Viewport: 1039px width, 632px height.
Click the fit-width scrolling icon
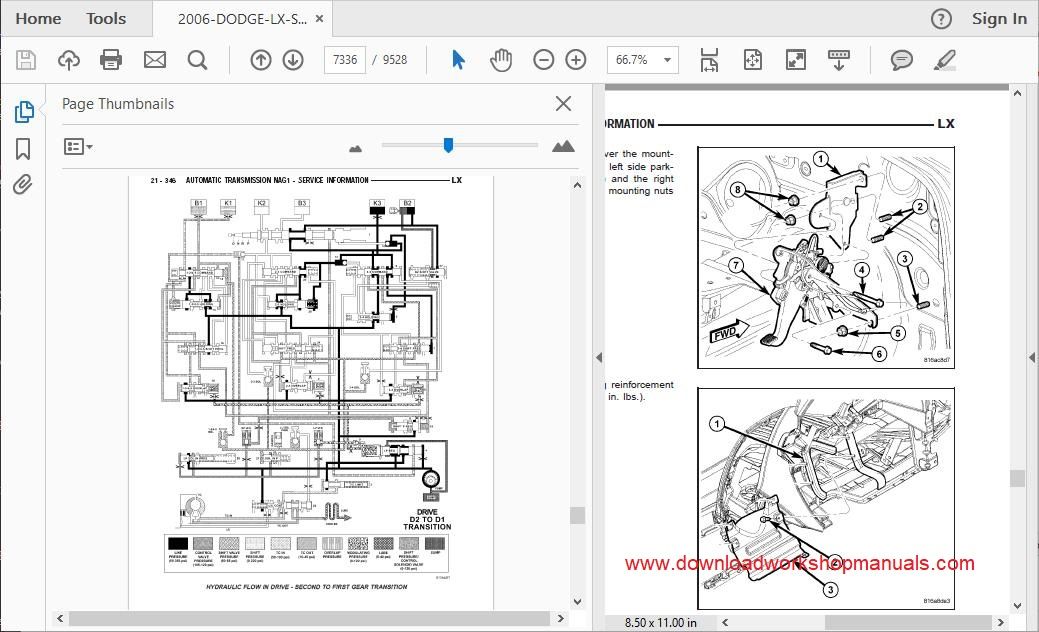click(x=709, y=60)
